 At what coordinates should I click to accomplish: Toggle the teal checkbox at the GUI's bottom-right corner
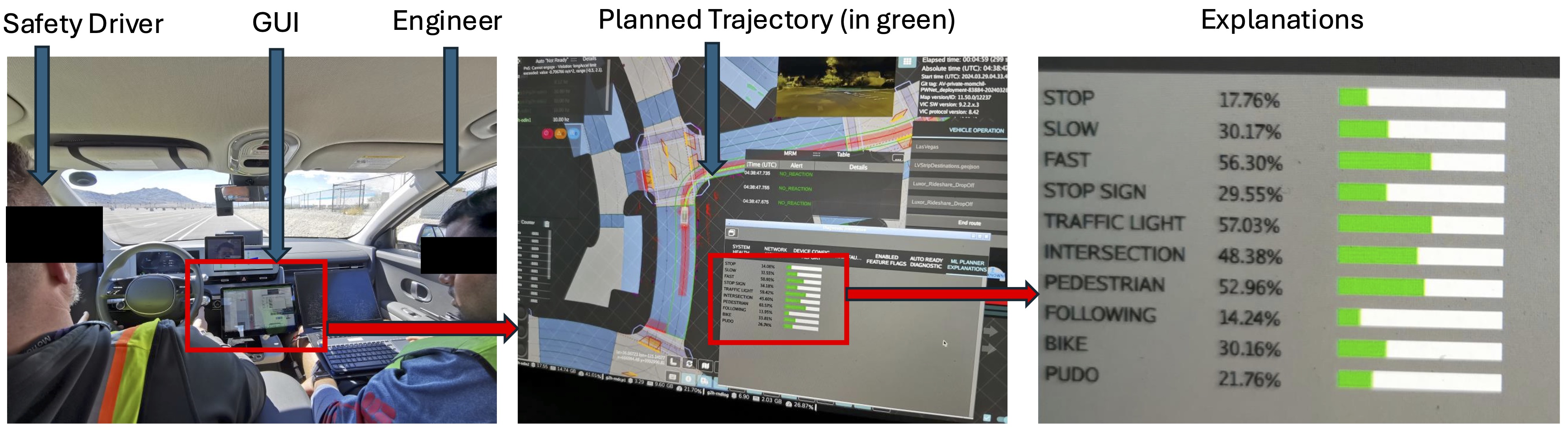987,418
